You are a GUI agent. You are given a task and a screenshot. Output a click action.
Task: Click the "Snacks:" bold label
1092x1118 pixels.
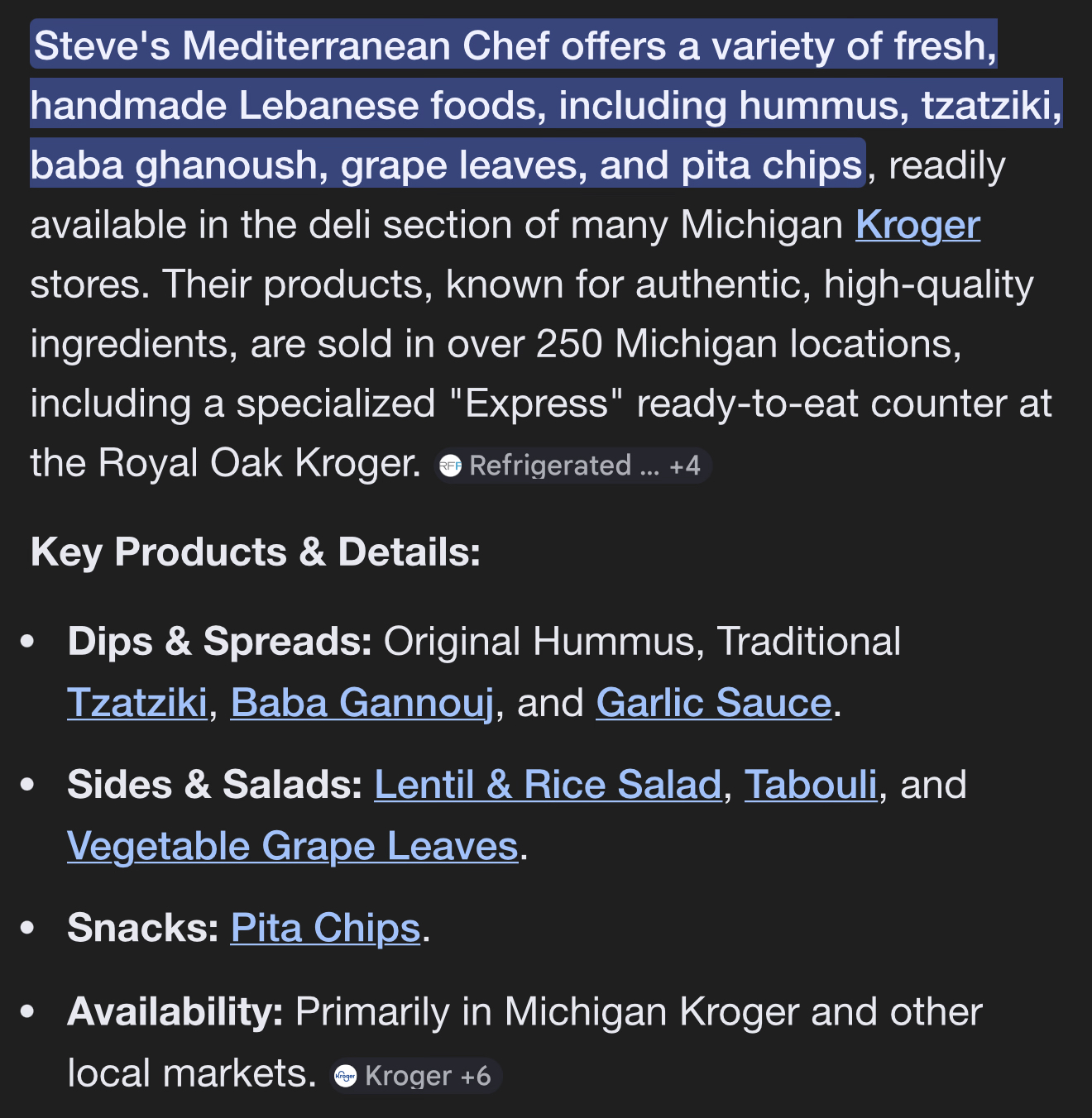(142, 928)
